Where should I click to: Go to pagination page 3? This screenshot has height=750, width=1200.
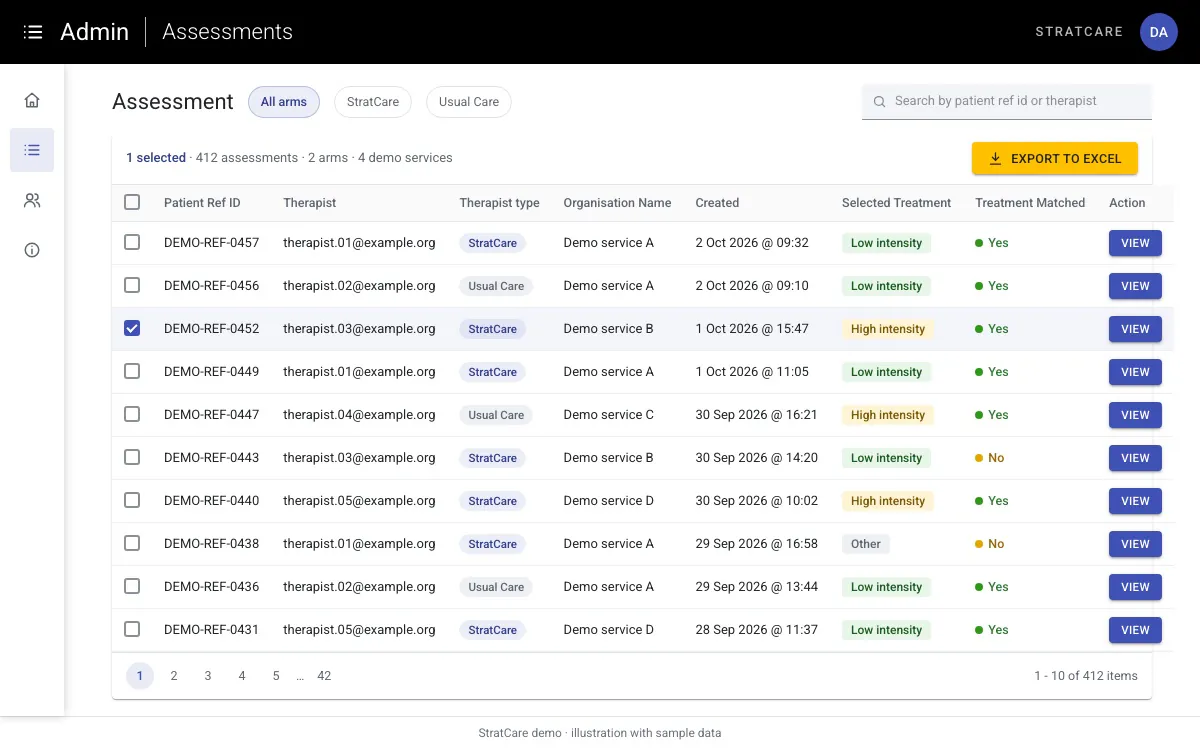208,676
